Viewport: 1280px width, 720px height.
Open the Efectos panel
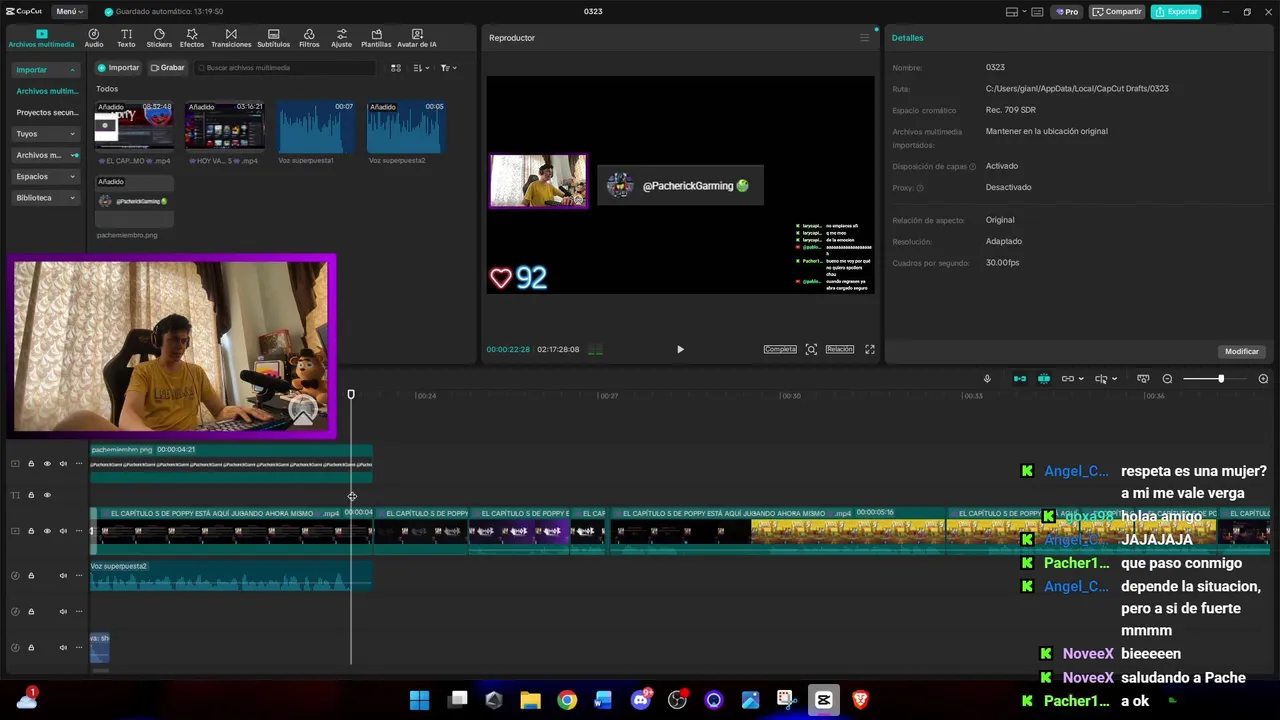pyautogui.click(x=192, y=38)
